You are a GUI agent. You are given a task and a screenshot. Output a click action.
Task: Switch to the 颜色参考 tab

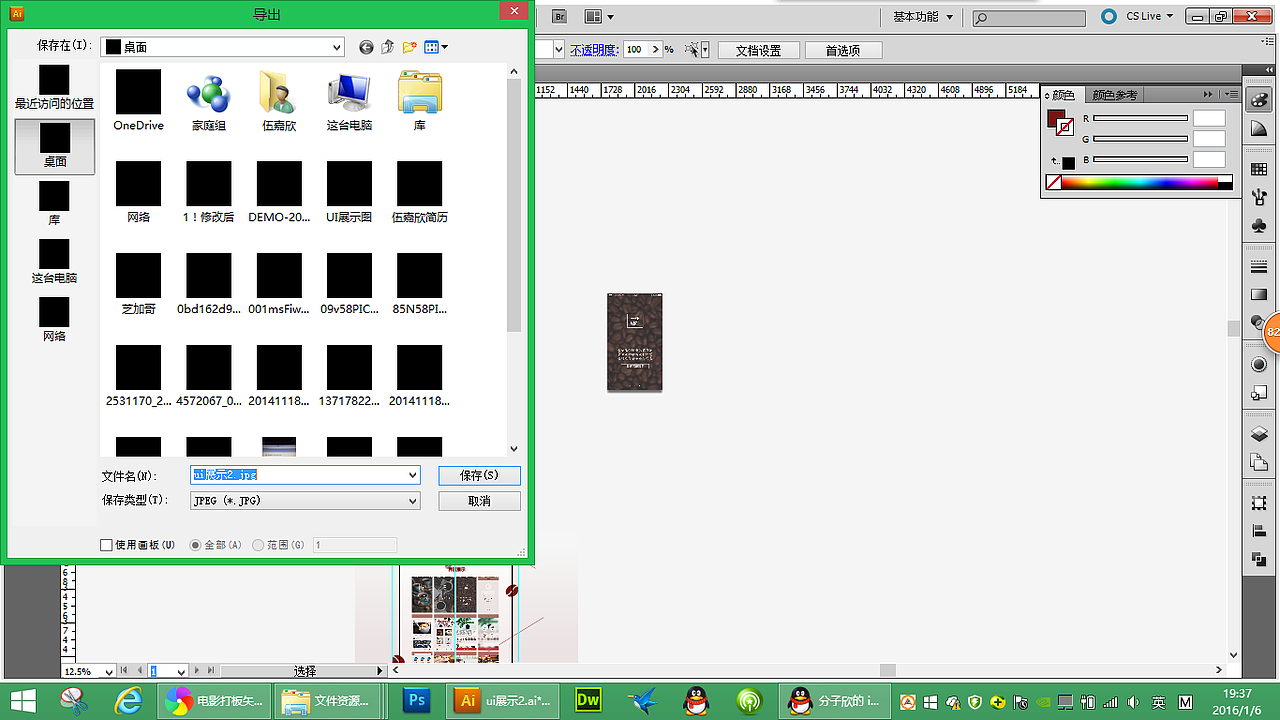1114,95
